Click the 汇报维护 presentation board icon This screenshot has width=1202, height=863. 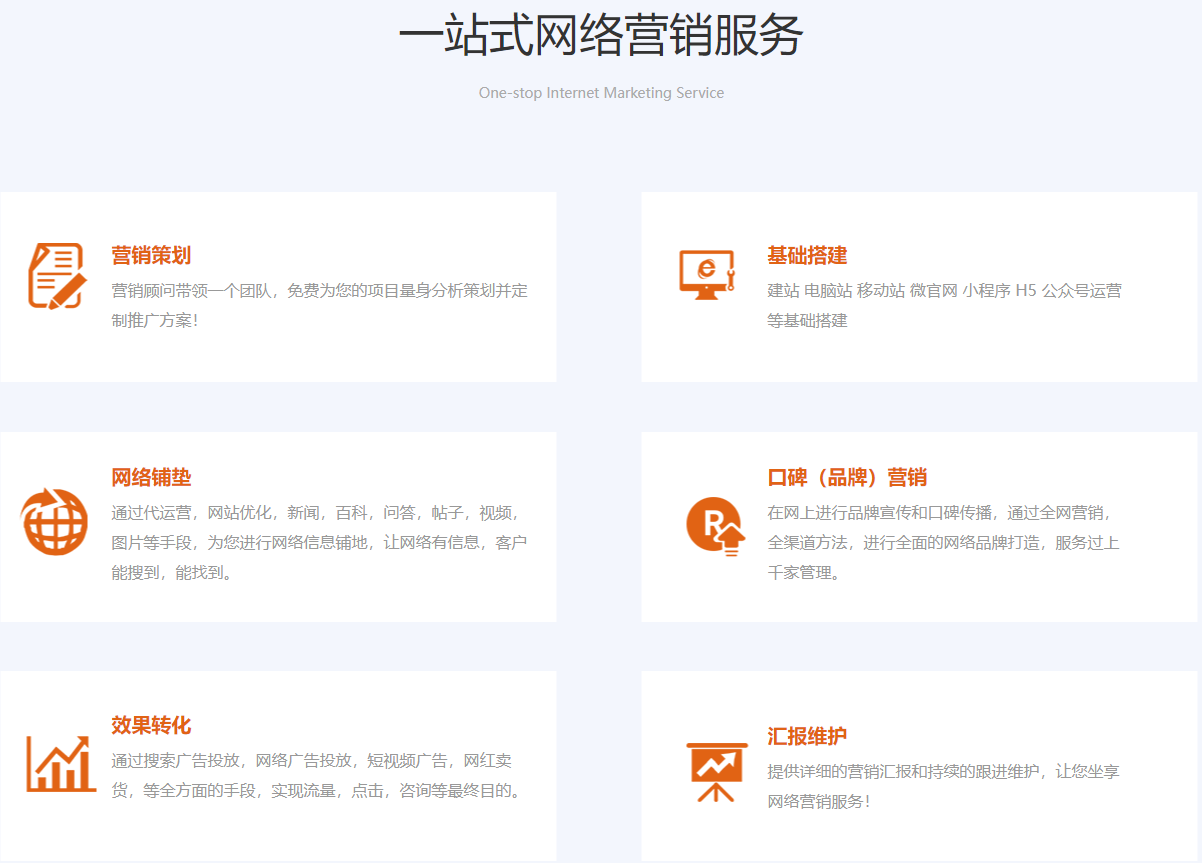(717, 772)
